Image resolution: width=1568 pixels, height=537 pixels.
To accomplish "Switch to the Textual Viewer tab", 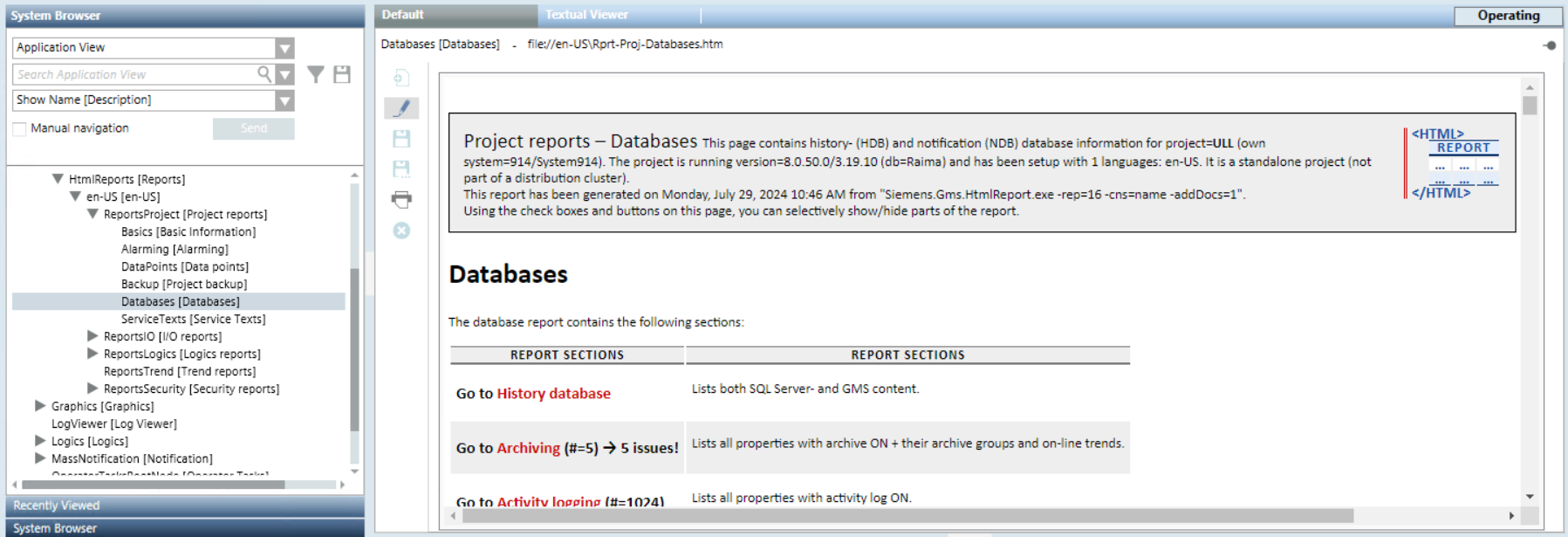I will tap(586, 15).
